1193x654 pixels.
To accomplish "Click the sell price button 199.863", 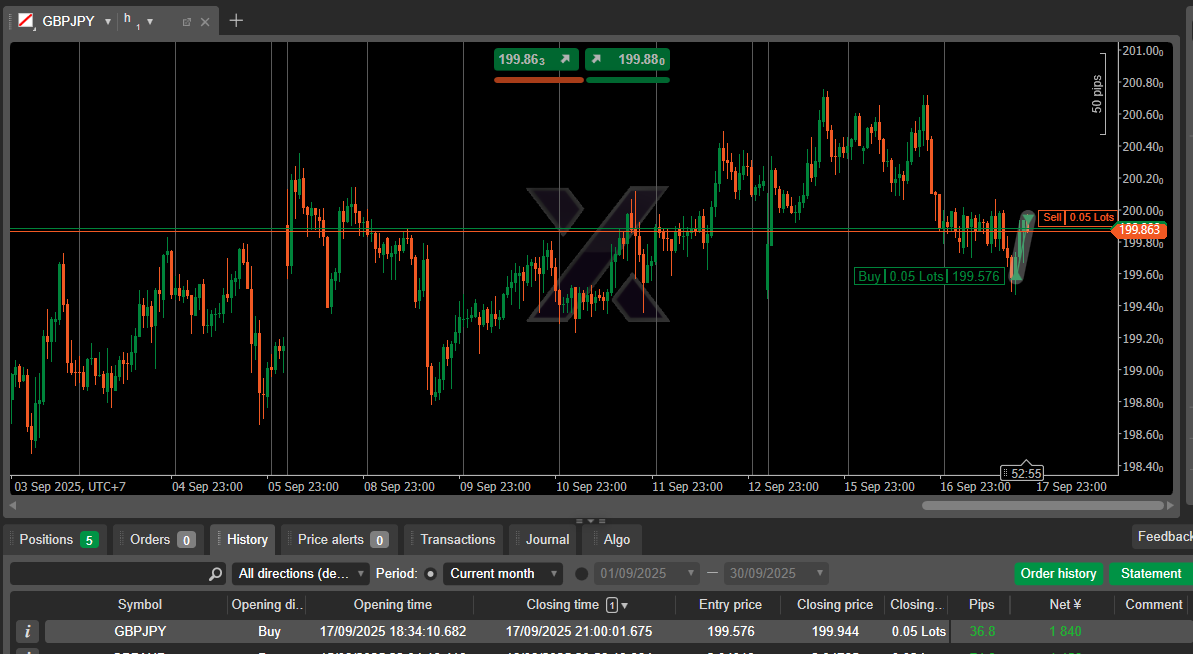I will tap(537, 59).
